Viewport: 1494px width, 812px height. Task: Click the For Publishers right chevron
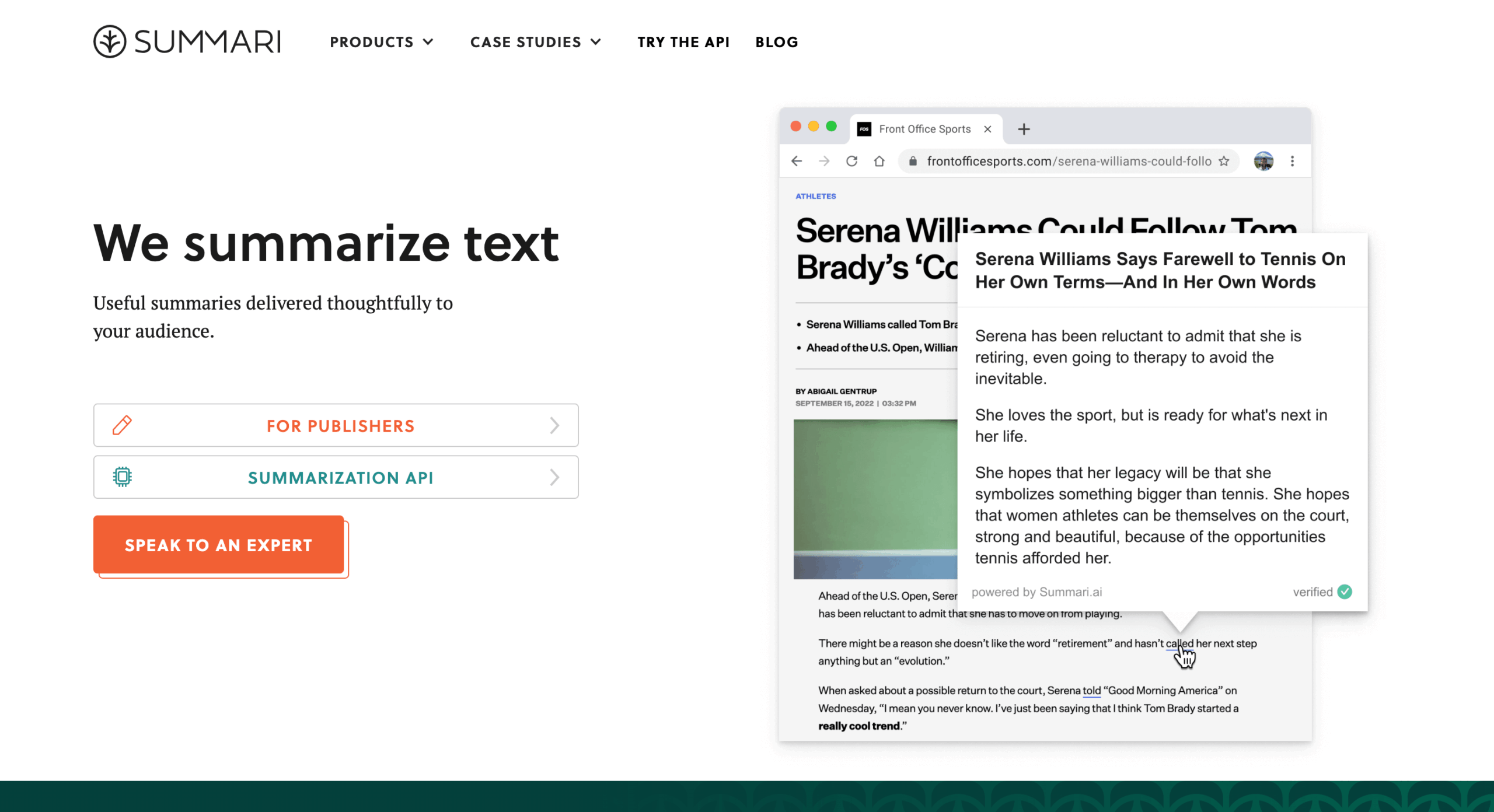[554, 425]
